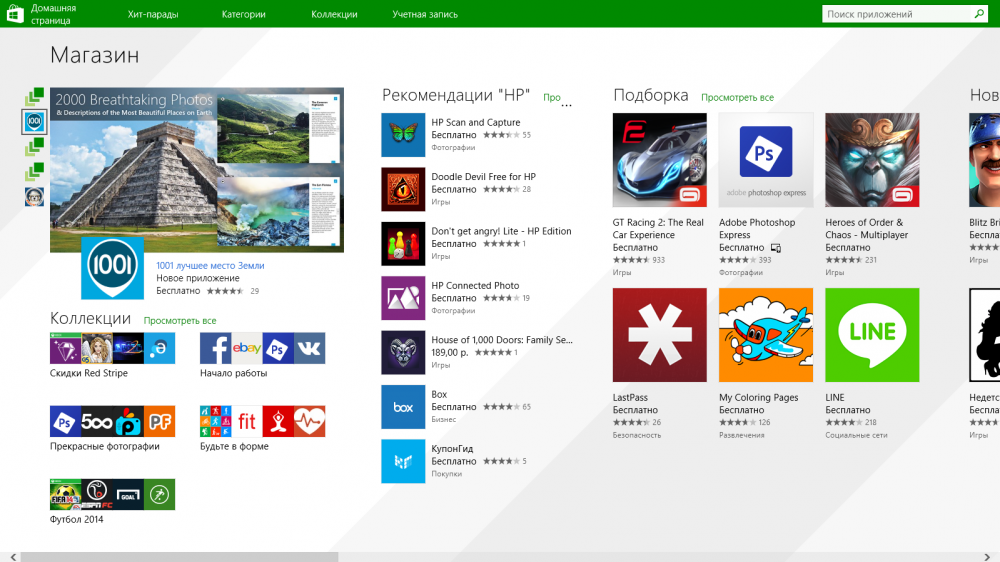This screenshot has height=562, width=1000.
Task: Click the Doodle Devil Free for HP title
Action: point(483,177)
